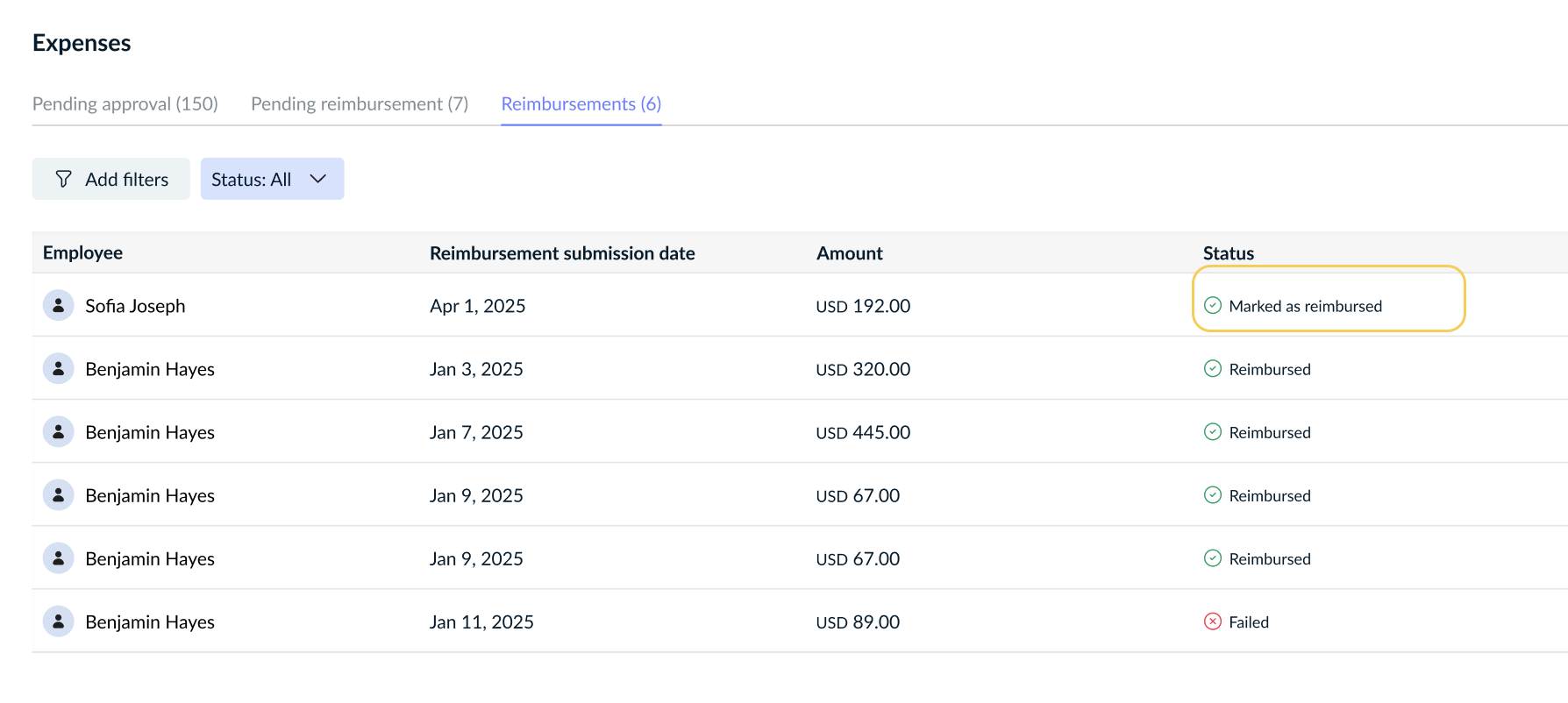Click the green check icon in the USD 445.00 row

1212,432
